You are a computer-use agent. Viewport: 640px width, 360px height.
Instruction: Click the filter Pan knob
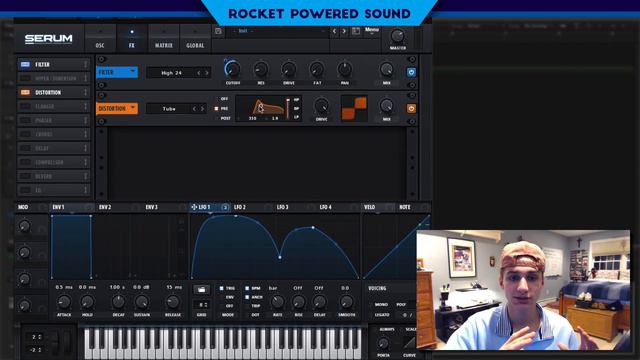tap(345, 70)
